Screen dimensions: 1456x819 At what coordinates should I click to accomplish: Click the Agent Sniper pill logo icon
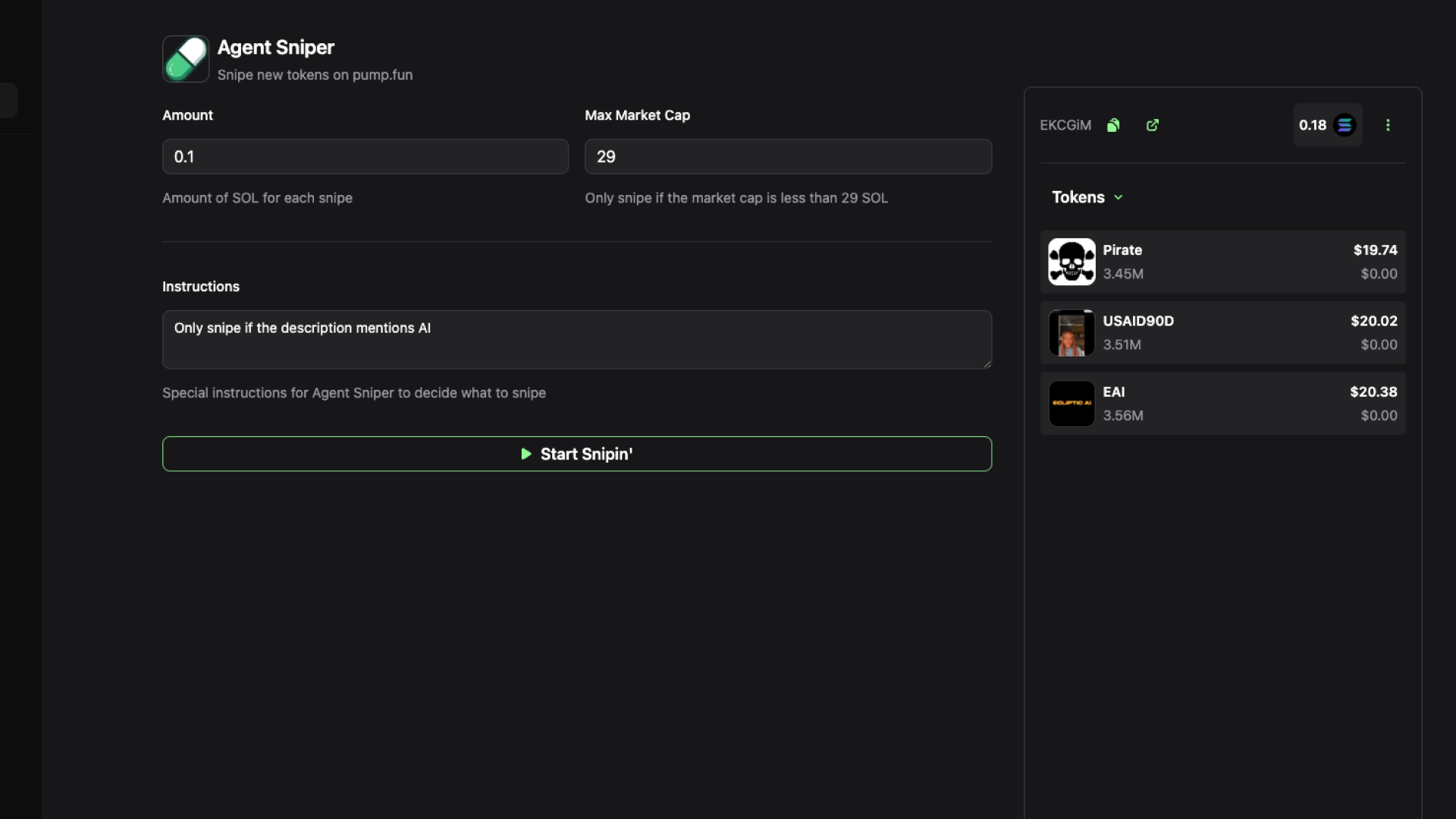(x=185, y=58)
